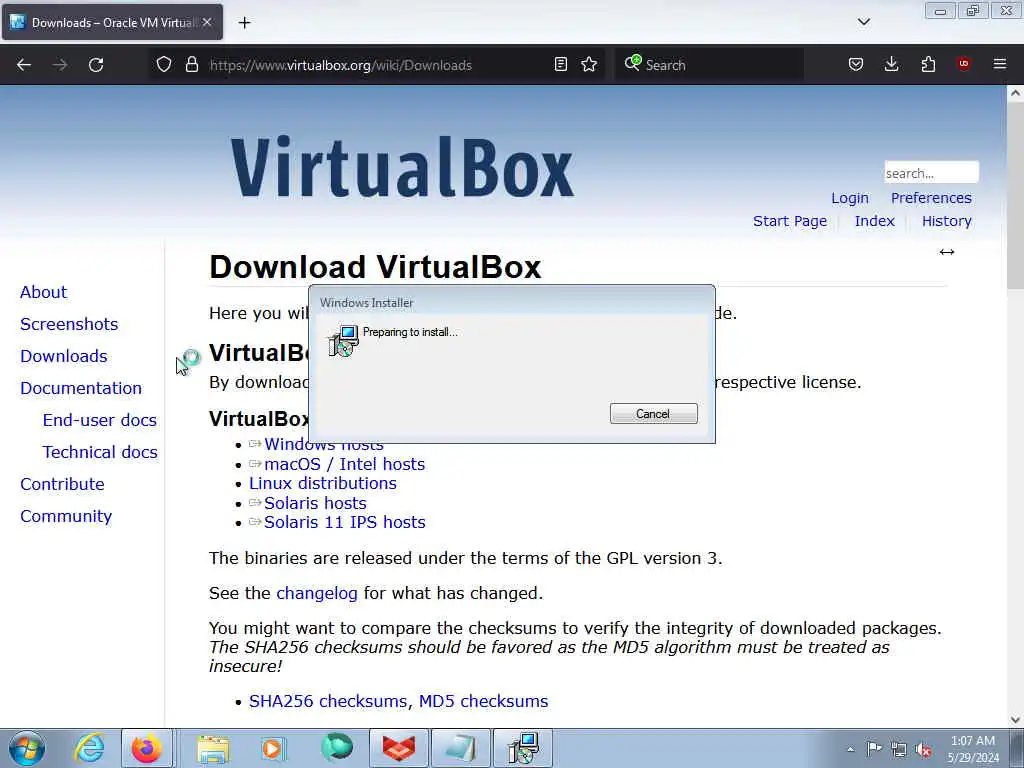The image size is (1024, 768).
Task: Open Documentation in the sidebar
Action: (x=80, y=388)
